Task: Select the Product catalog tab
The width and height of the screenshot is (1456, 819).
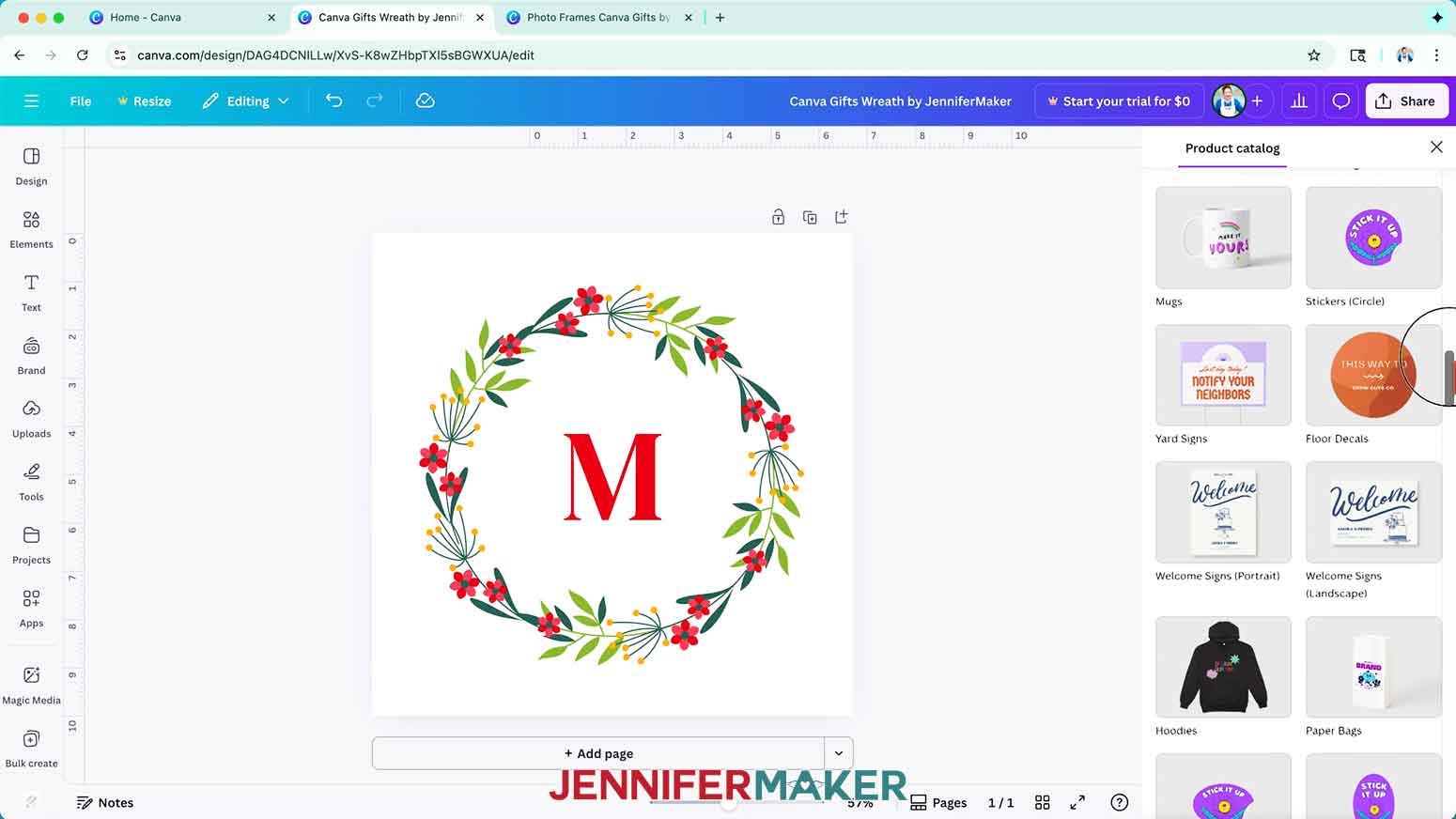Action: 1232,148
